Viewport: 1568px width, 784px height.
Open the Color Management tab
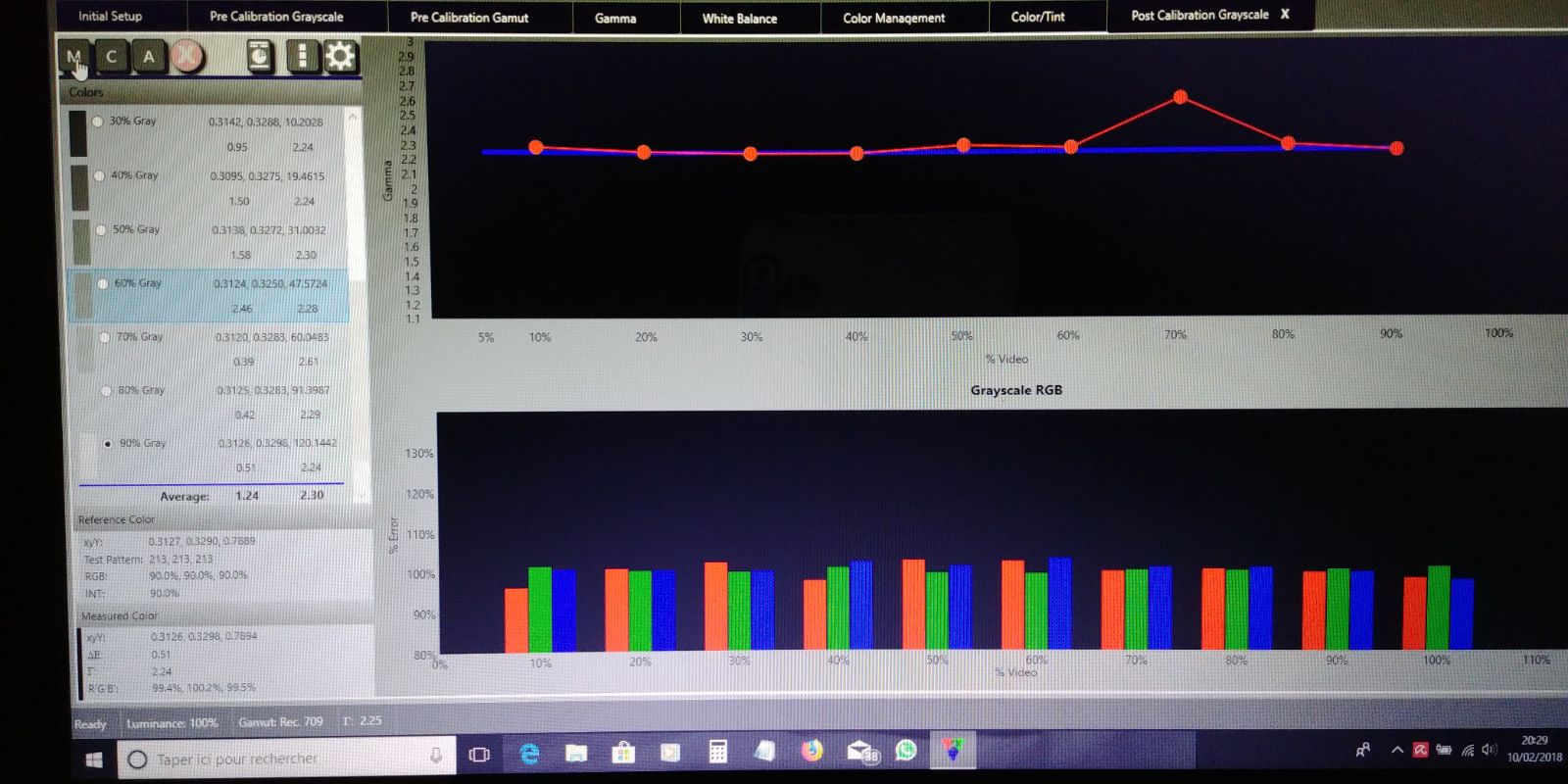[894, 18]
